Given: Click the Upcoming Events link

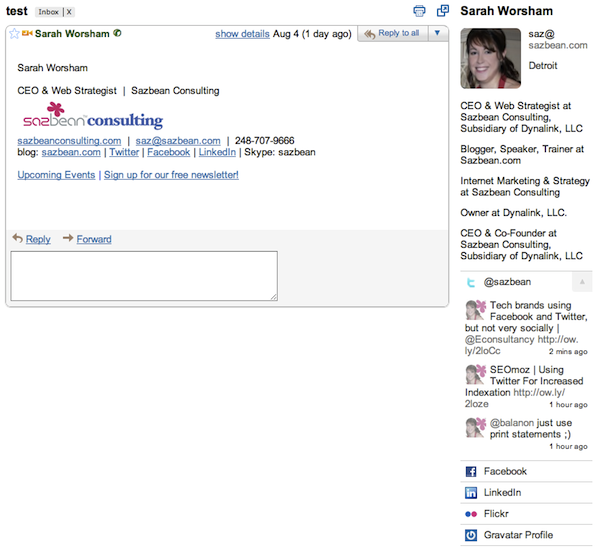Looking at the screenshot, I should point(56,175).
